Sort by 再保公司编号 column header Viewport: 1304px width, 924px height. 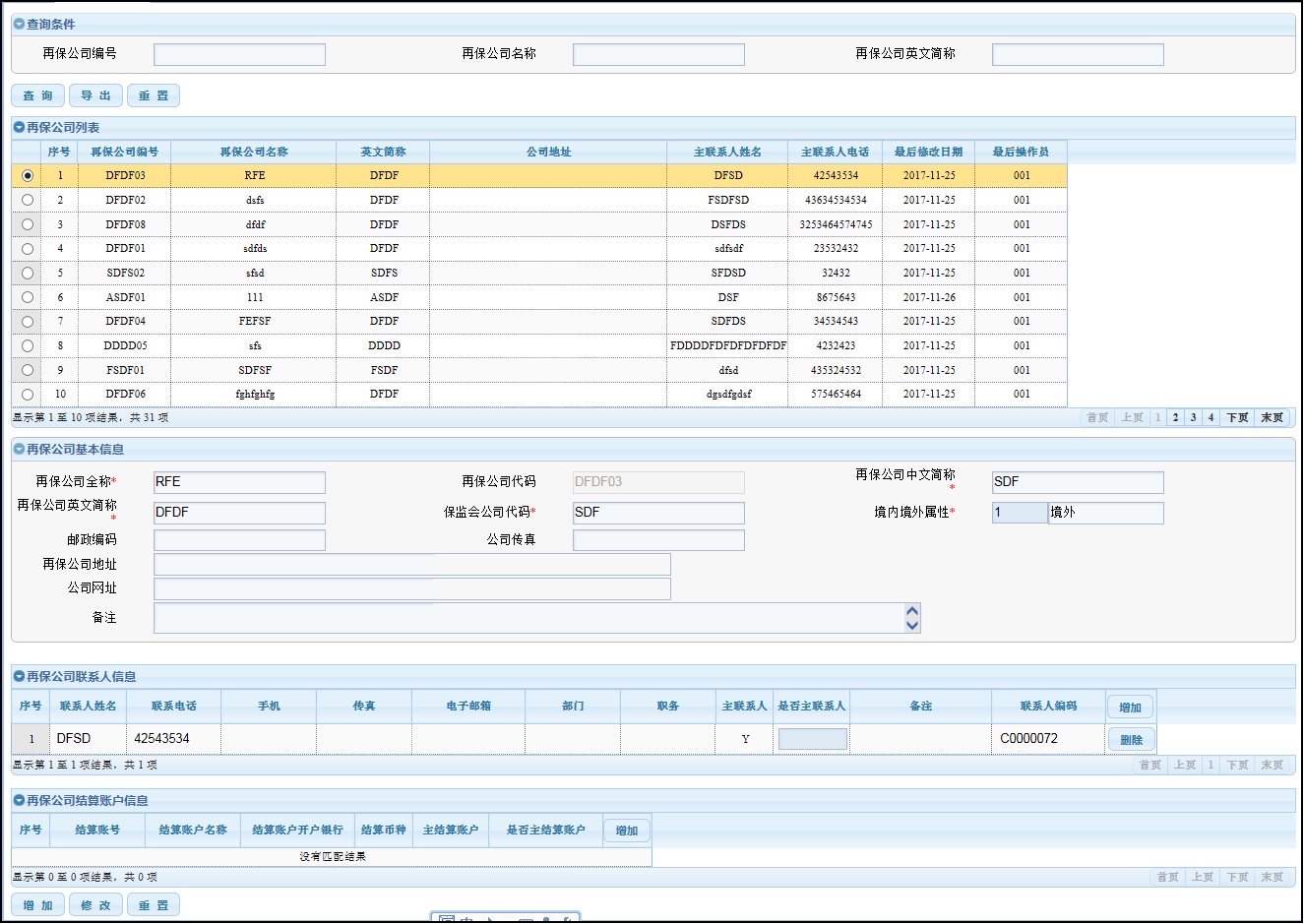125,153
